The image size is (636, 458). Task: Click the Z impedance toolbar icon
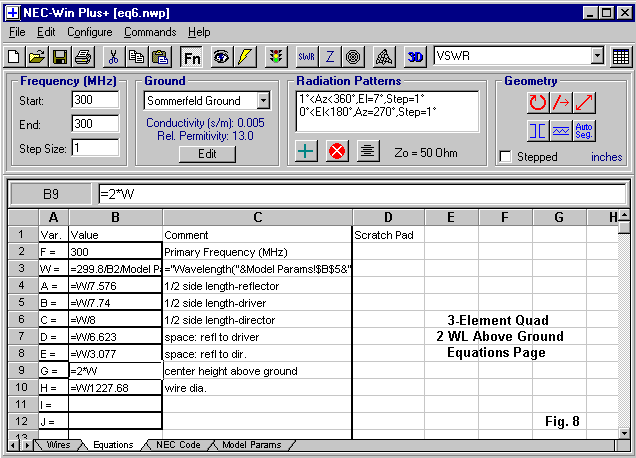tap(331, 57)
